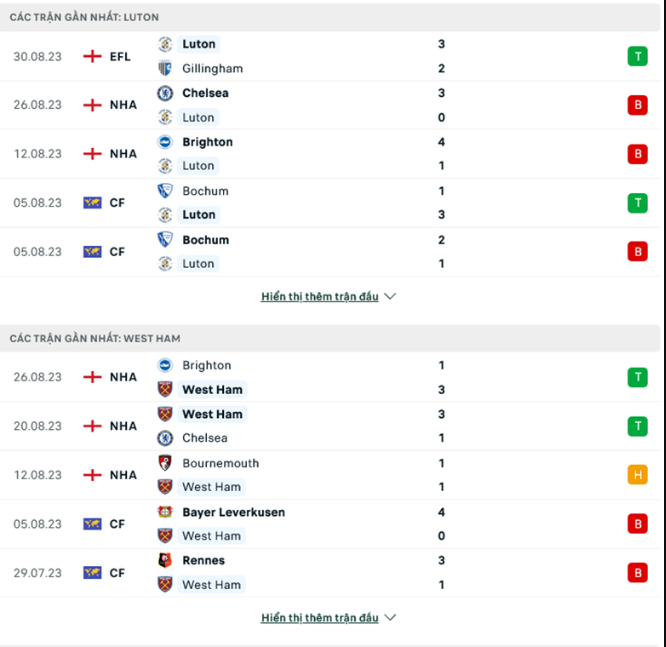Click the green T badge for Luton vs Gillingham

coord(637,56)
